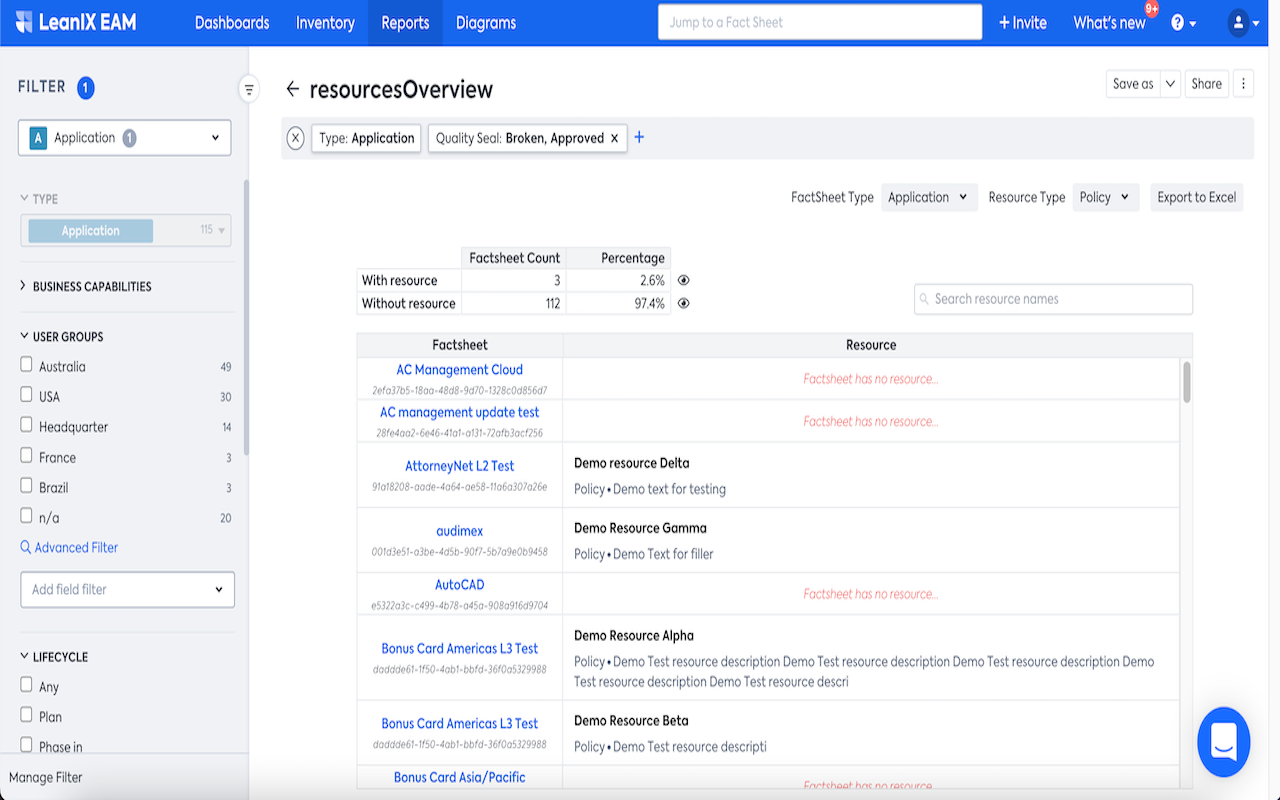Click What's new in the top bar

(x=1109, y=23)
